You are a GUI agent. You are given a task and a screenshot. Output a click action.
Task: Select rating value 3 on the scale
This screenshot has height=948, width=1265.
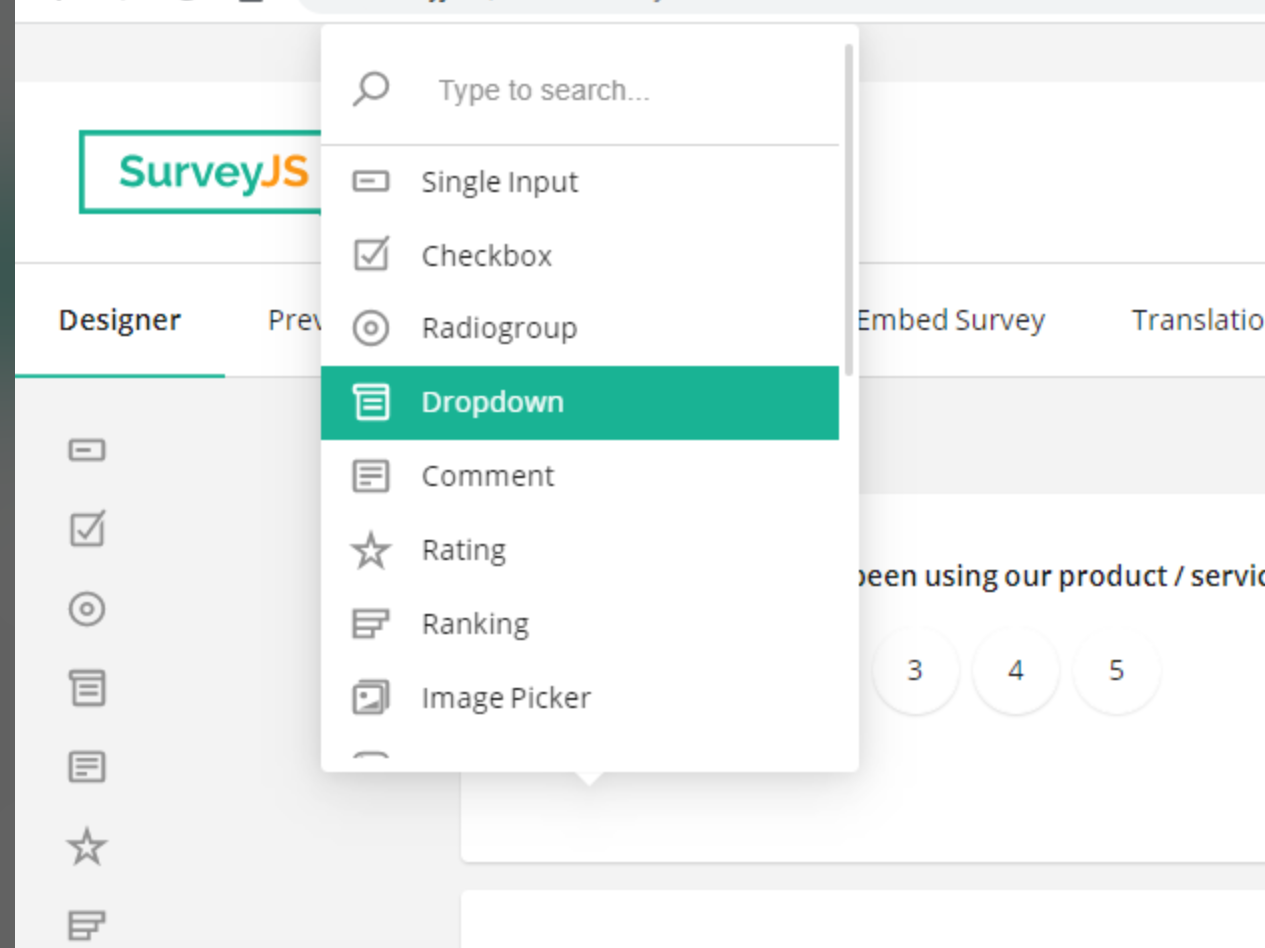[x=915, y=670]
